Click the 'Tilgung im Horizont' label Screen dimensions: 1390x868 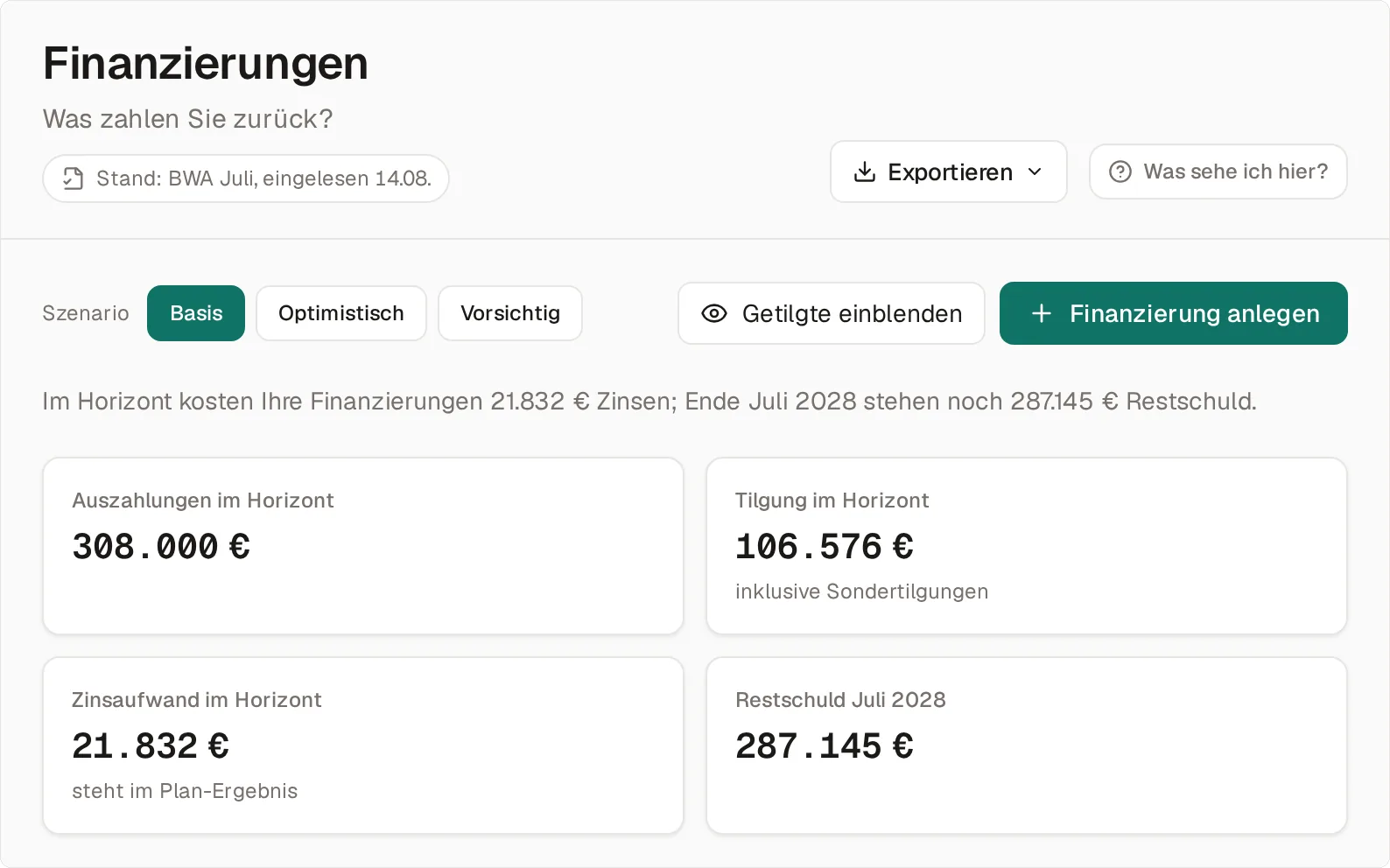click(x=832, y=500)
